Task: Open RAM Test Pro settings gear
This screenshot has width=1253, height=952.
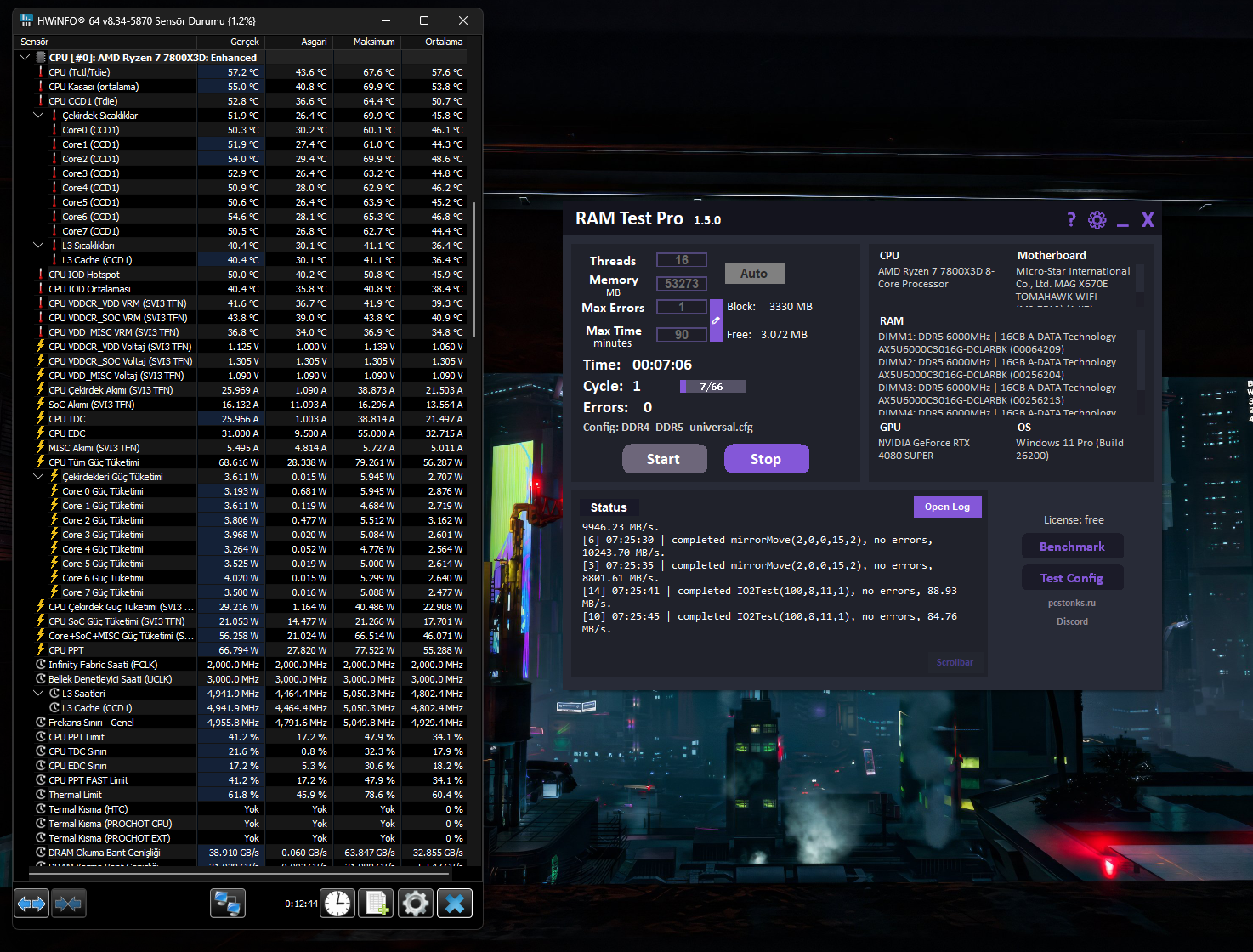Action: pyautogui.click(x=1097, y=220)
